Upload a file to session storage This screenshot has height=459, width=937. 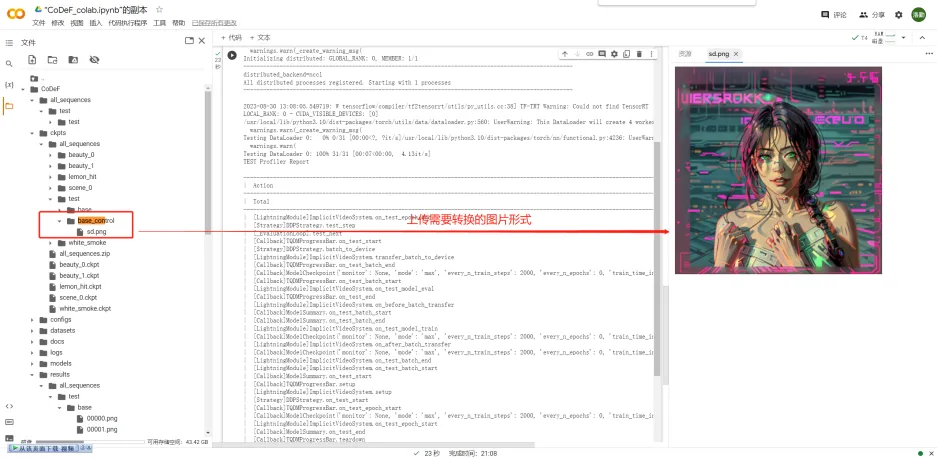[32, 60]
